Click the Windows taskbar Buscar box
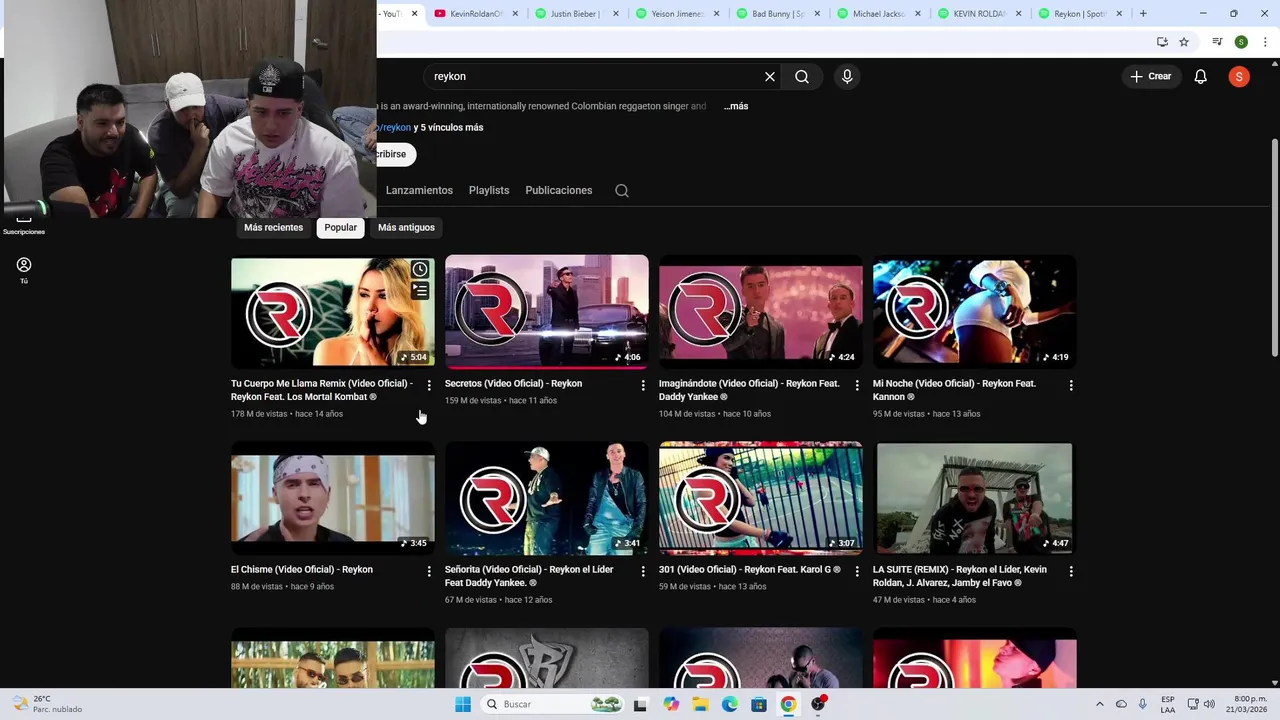Viewport: 1280px width, 720px height. point(551,704)
